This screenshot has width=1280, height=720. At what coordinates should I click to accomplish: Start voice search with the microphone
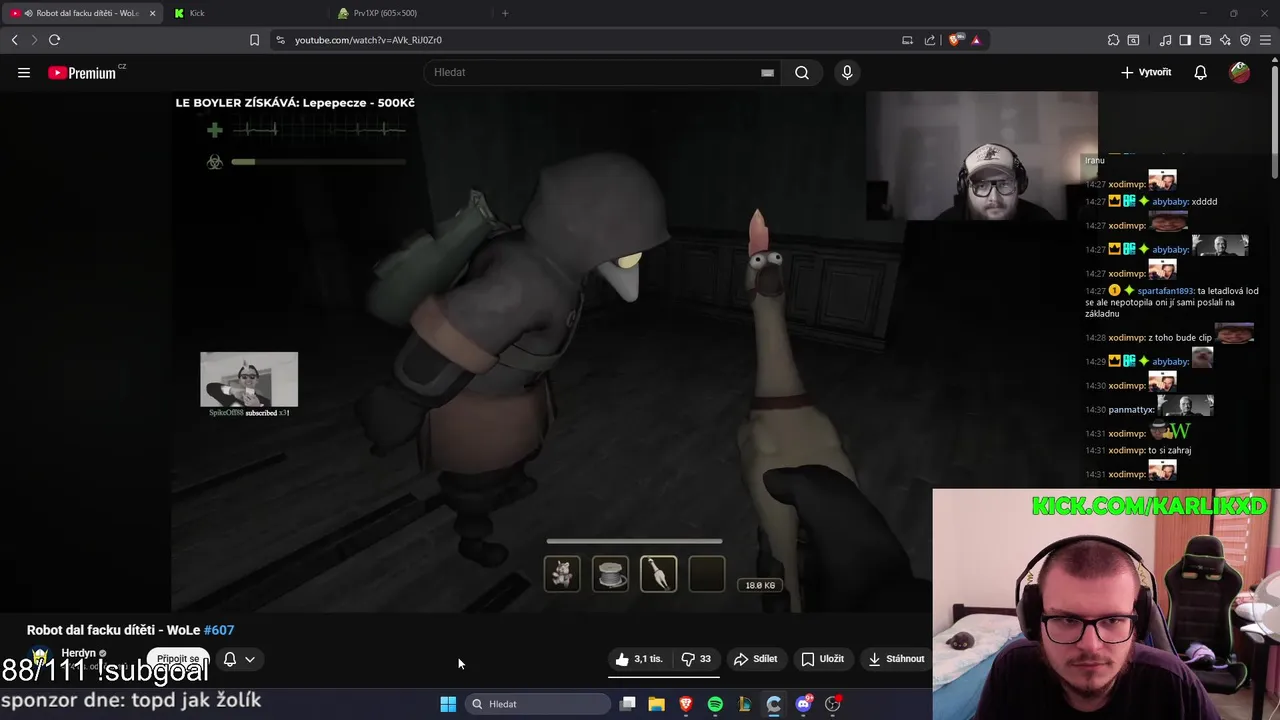(847, 72)
